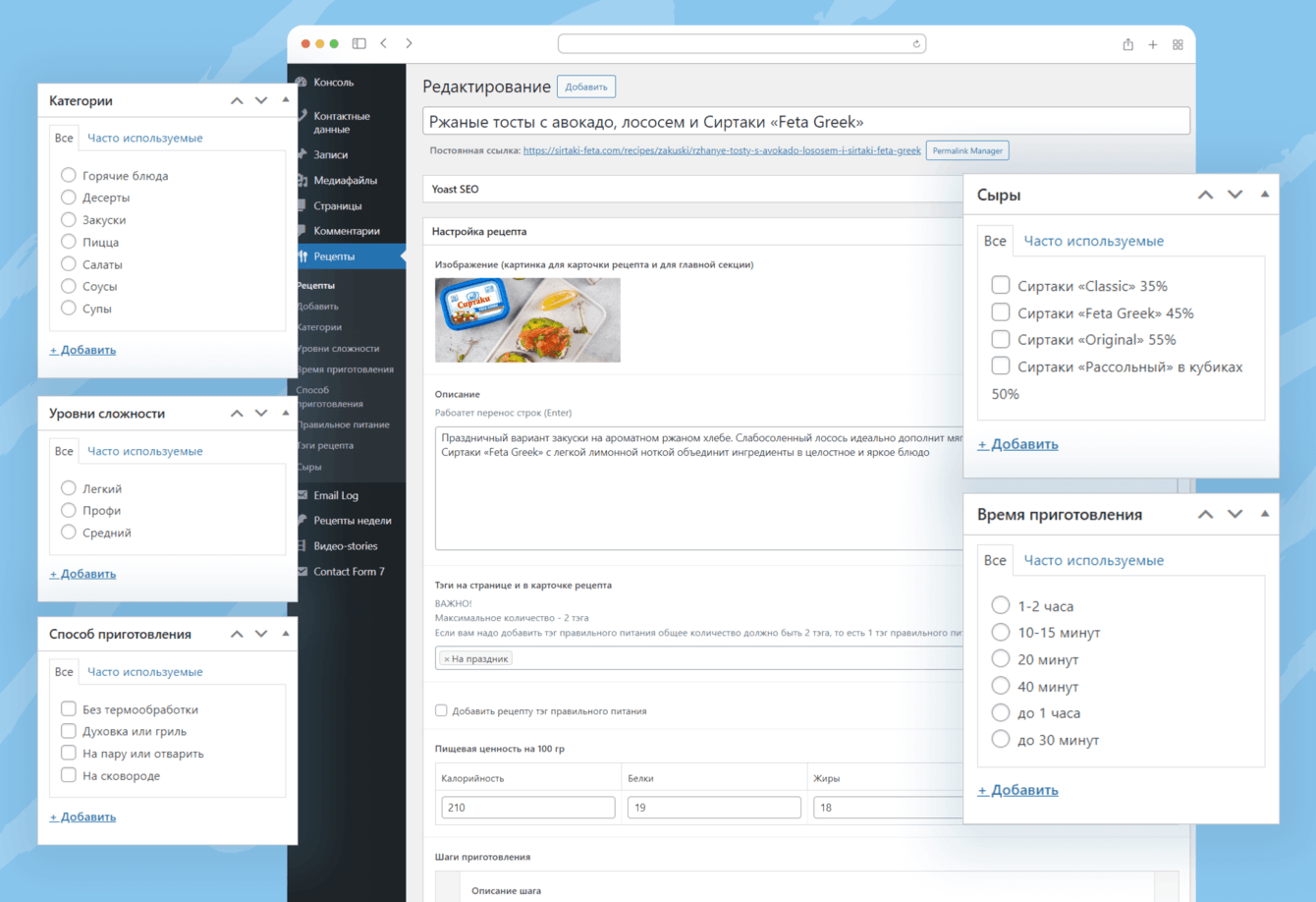1316x902 pixels.
Task: Collapse the Сыры panel with triangle
Action: pyautogui.click(x=1265, y=194)
